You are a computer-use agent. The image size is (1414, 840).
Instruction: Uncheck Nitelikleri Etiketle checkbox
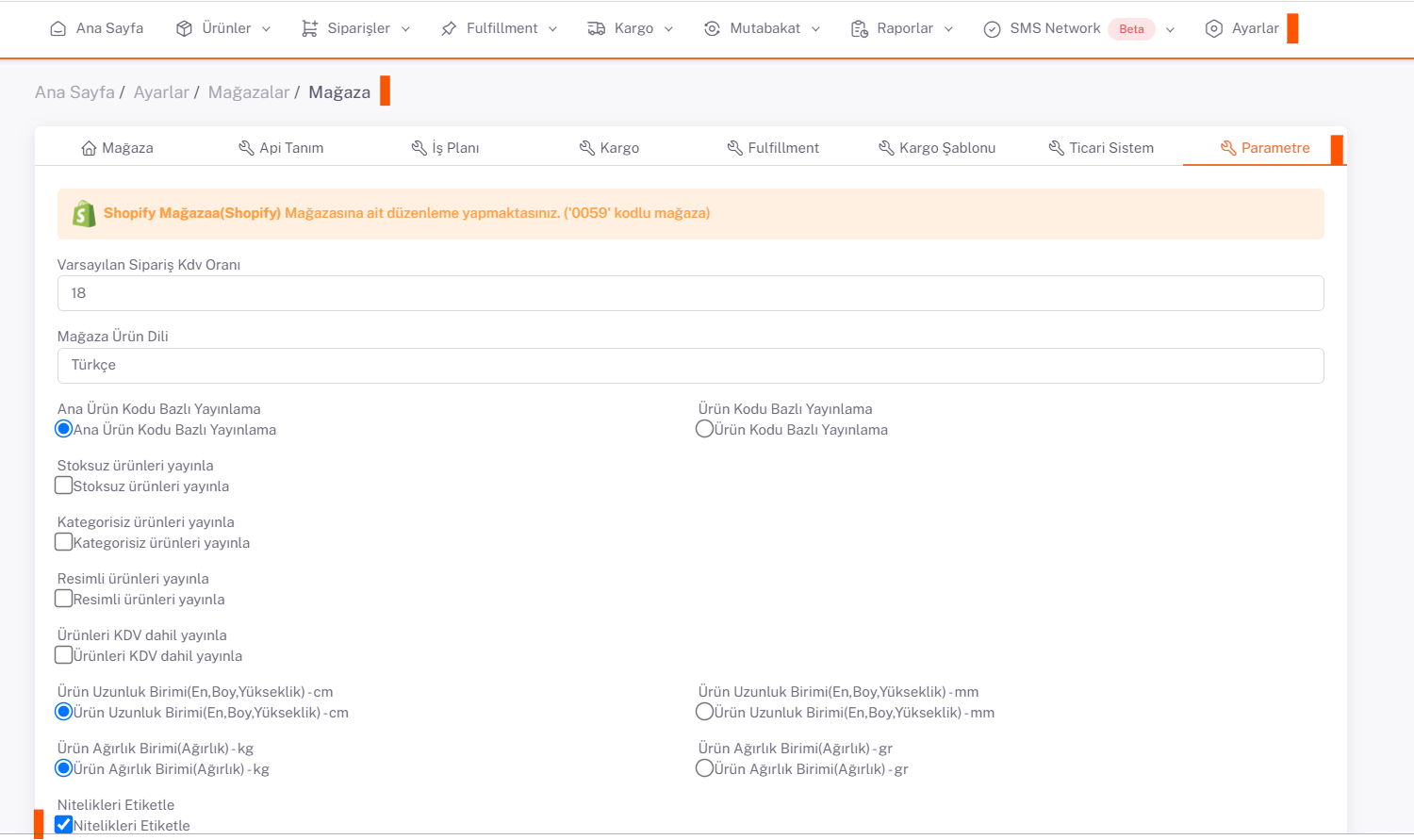pos(64,825)
